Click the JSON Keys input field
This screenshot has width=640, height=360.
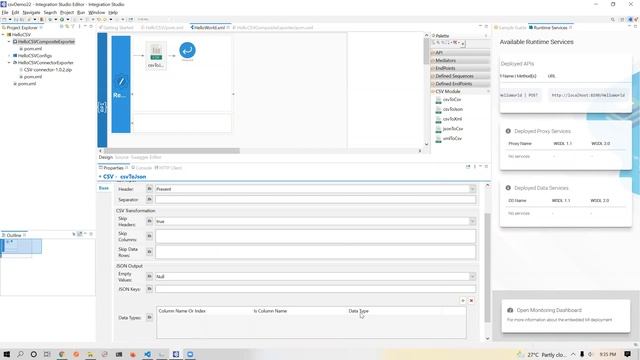[x=315, y=289]
